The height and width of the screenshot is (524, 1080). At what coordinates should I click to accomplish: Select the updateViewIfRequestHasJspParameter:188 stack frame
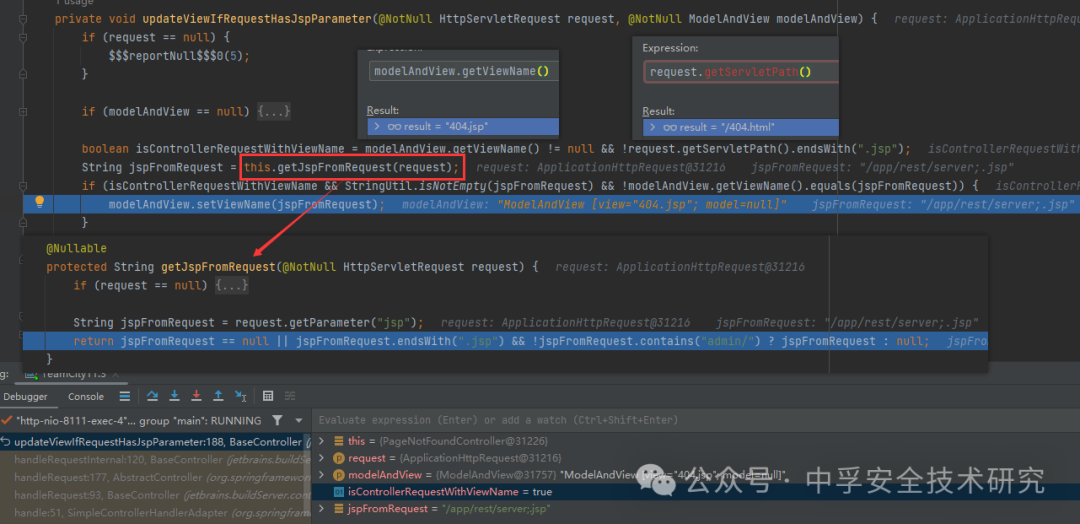click(157, 442)
